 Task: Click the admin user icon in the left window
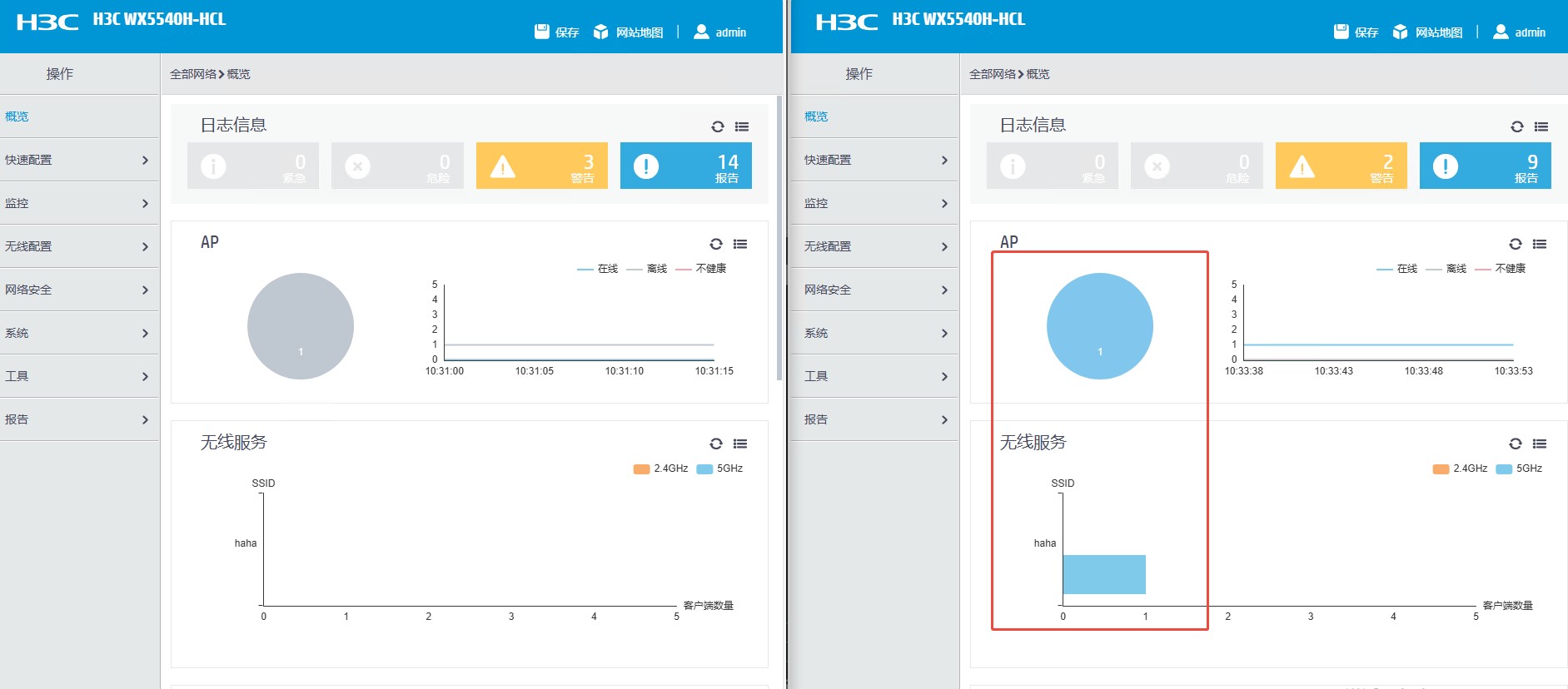pos(701,32)
